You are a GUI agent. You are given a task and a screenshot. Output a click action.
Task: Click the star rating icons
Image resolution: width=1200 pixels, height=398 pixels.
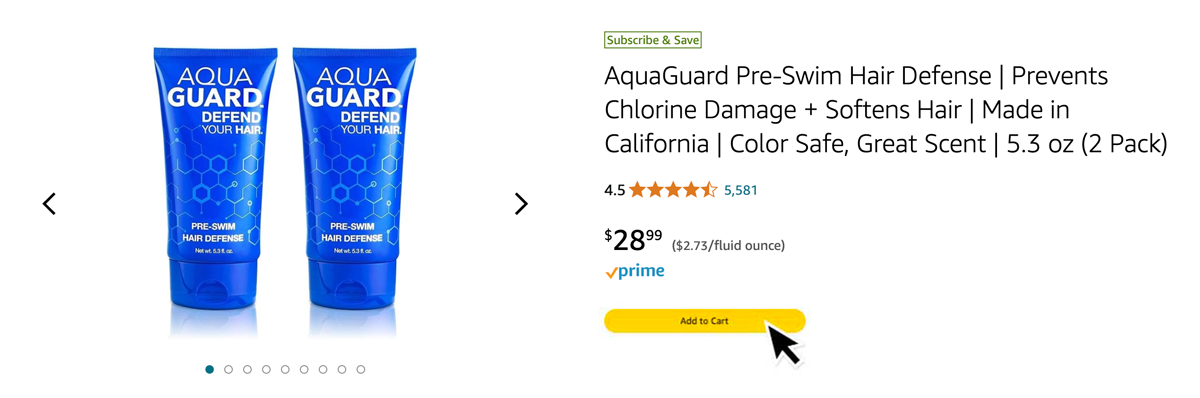pyautogui.click(x=673, y=189)
